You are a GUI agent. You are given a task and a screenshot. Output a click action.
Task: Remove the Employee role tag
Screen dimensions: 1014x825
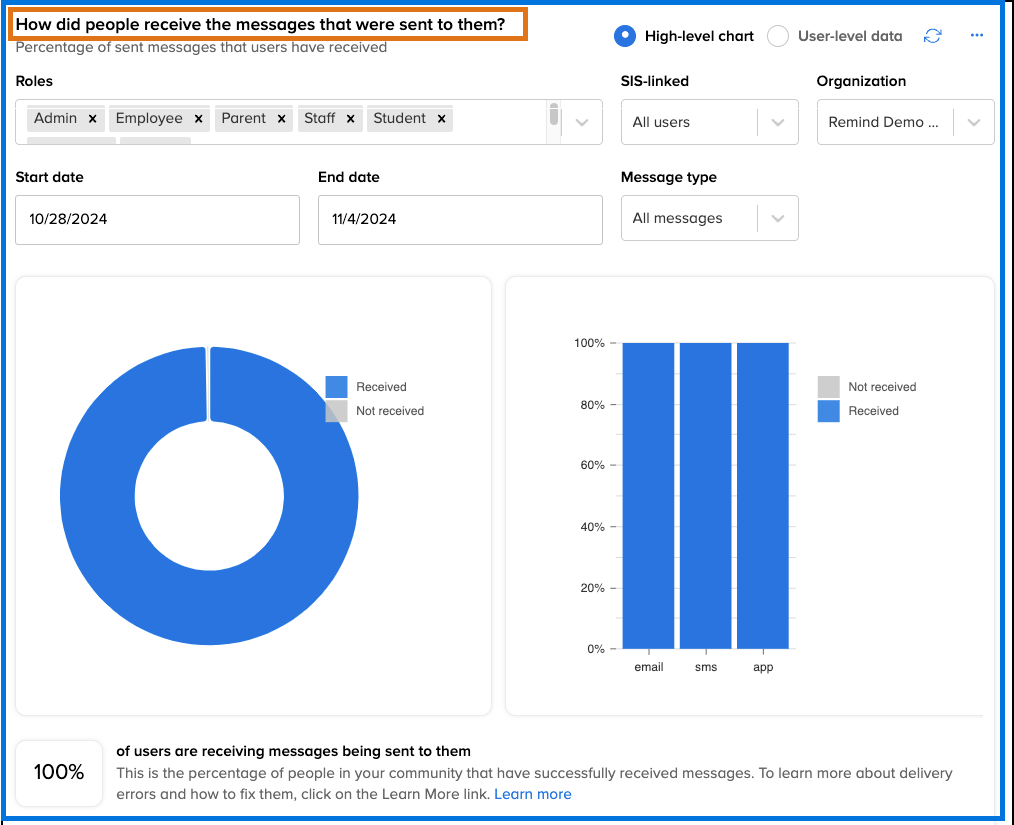[x=198, y=119]
